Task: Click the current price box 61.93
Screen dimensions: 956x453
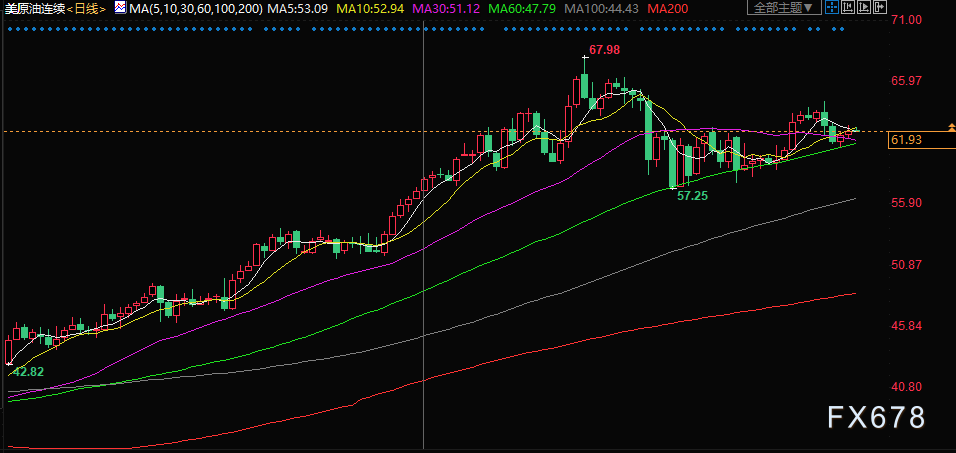Action: click(x=921, y=140)
